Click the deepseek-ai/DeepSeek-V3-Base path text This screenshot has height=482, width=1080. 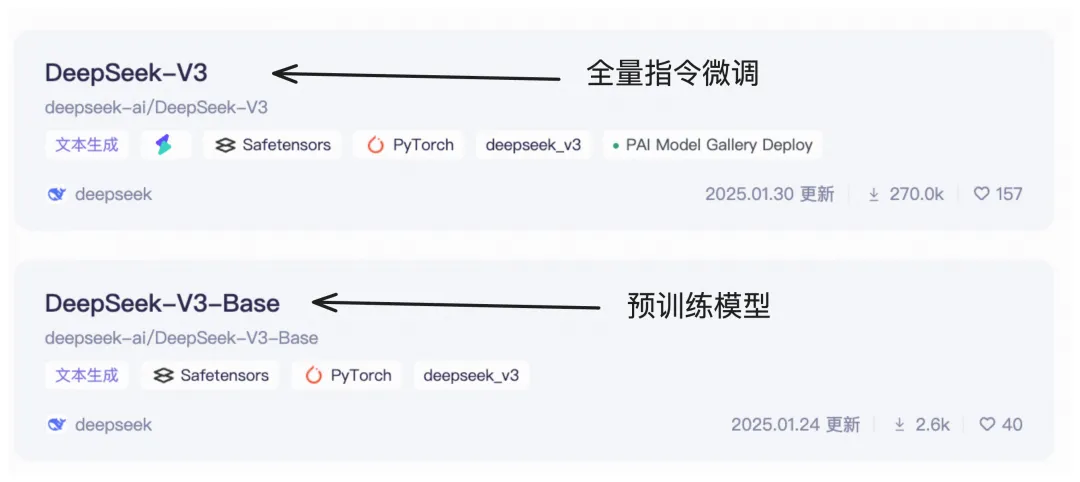182,338
